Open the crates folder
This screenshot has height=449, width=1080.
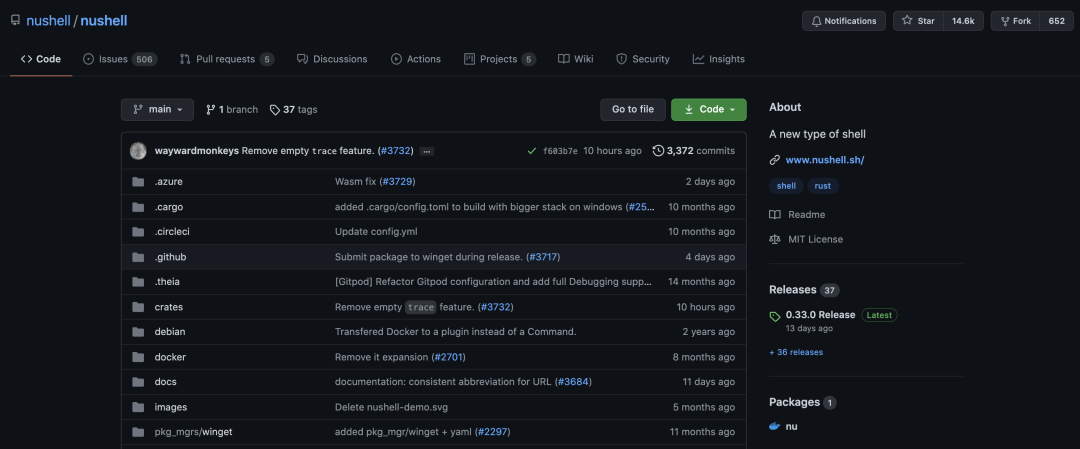coord(169,306)
